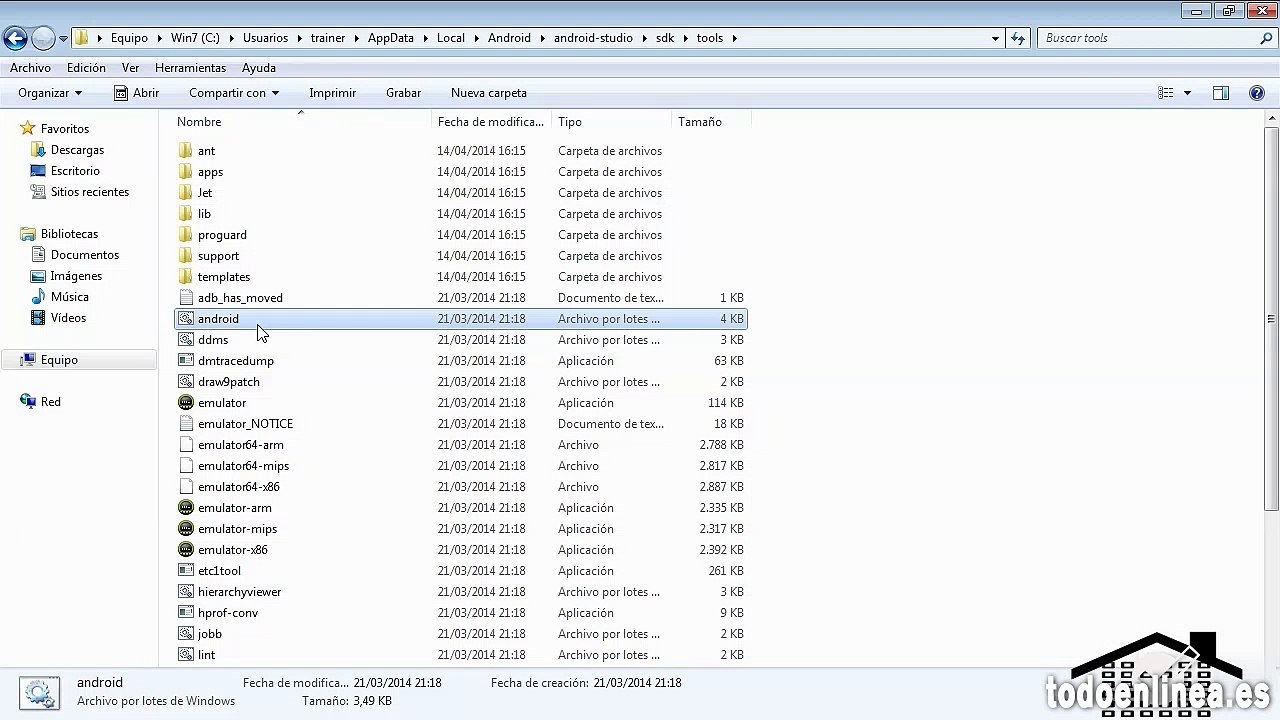Select the emulator application icon
Screen dimensions: 1280x720
coord(185,403)
